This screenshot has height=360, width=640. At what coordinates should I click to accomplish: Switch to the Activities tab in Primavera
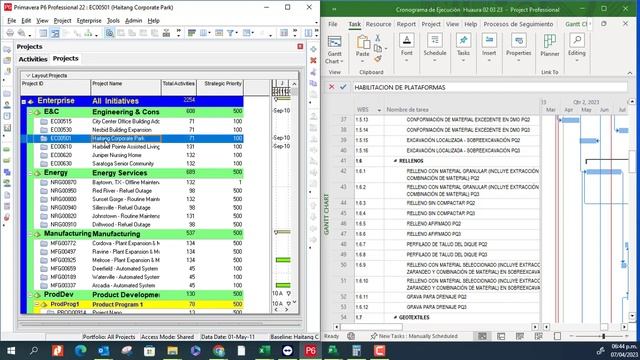point(33,59)
